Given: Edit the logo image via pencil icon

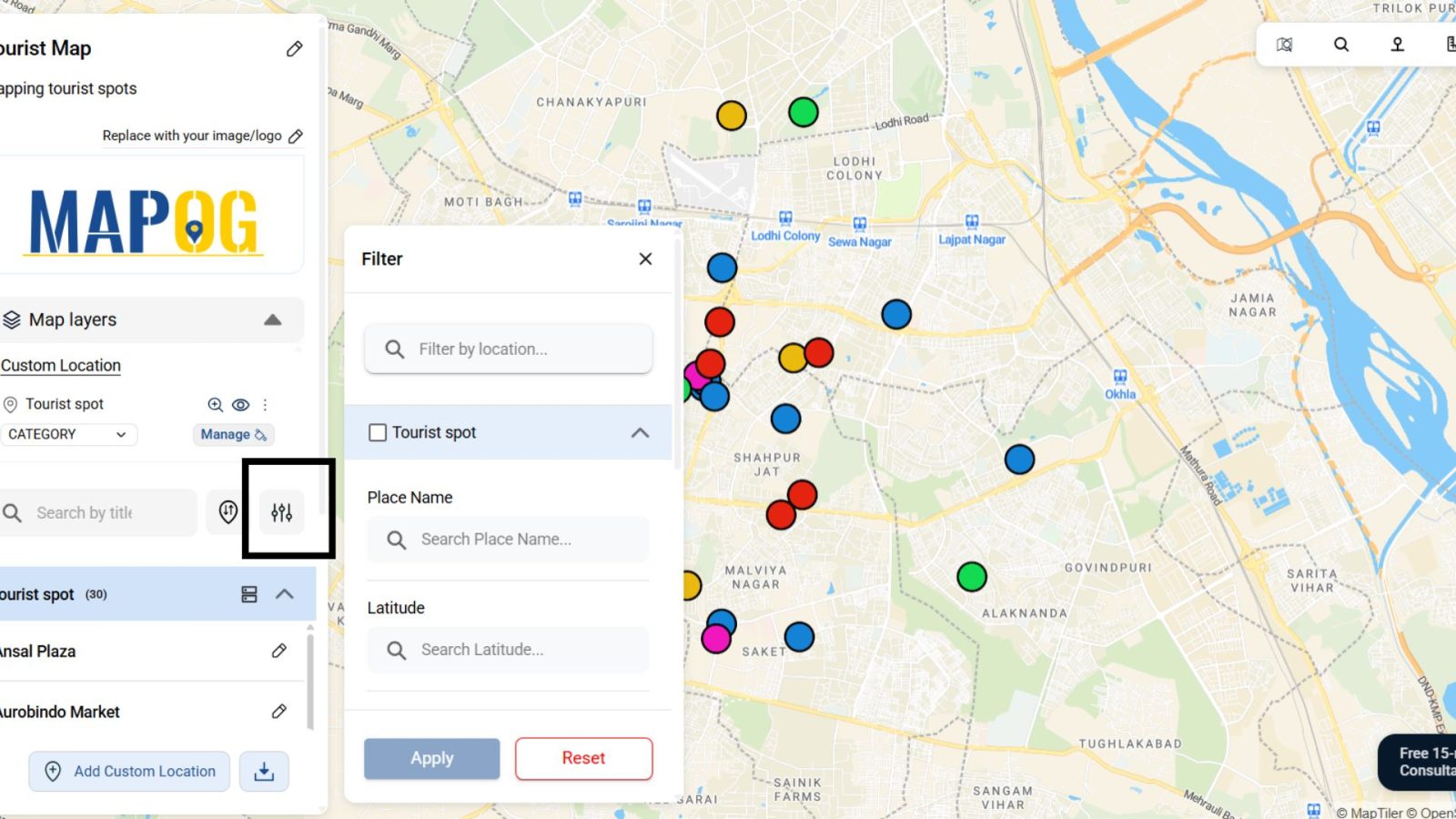Looking at the screenshot, I should tap(295, 136).
